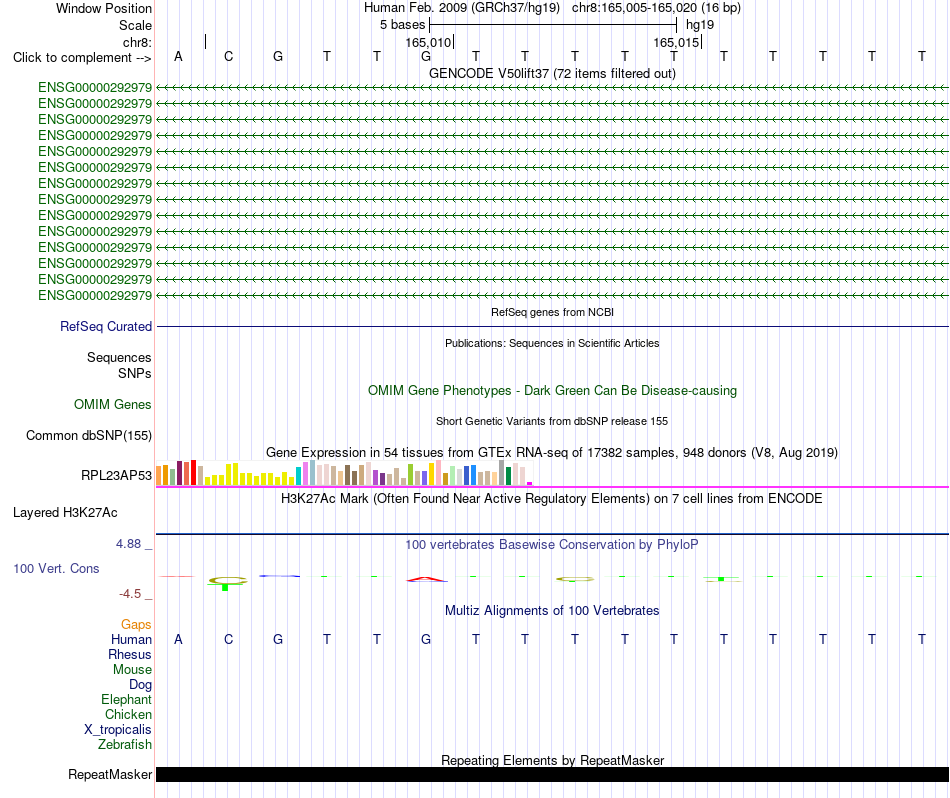The width and height of the screenshot is (950, 798).
Task: Click the RPL23AP53 gene label
Action: 116,476
